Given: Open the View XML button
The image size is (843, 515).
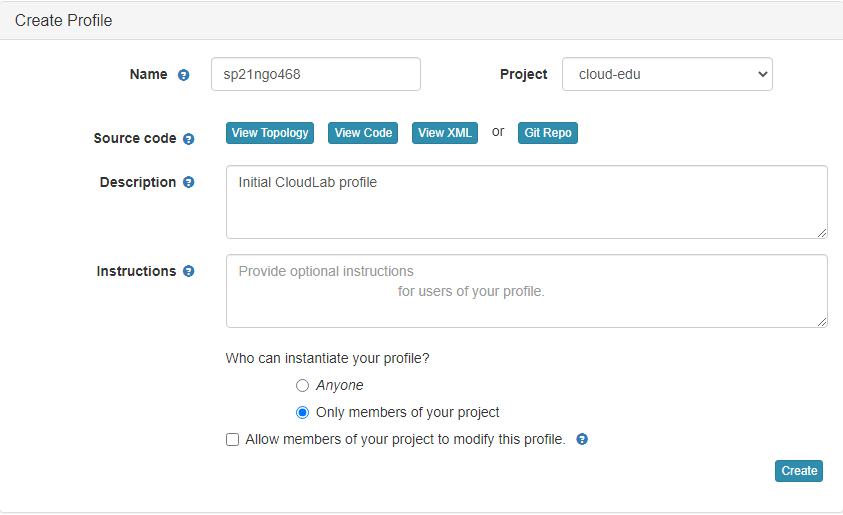Looking at the screenshot, I should [445, 133].
